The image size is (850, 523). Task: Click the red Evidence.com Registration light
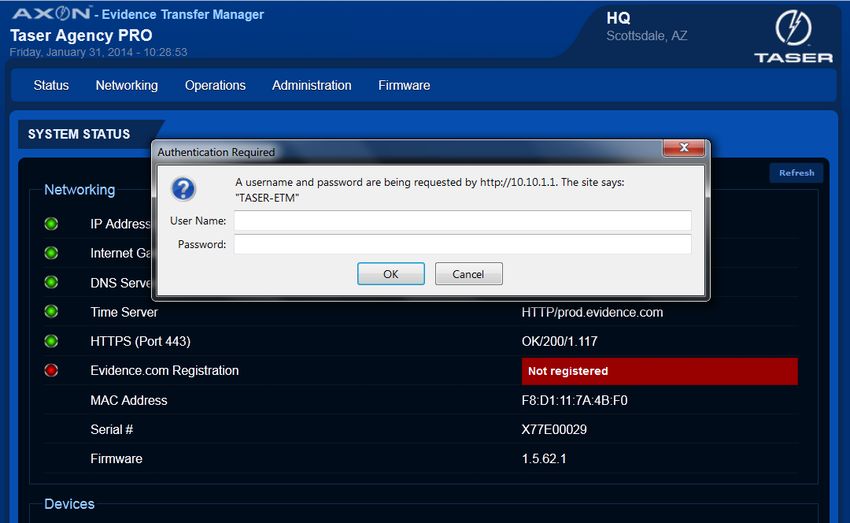51,370
